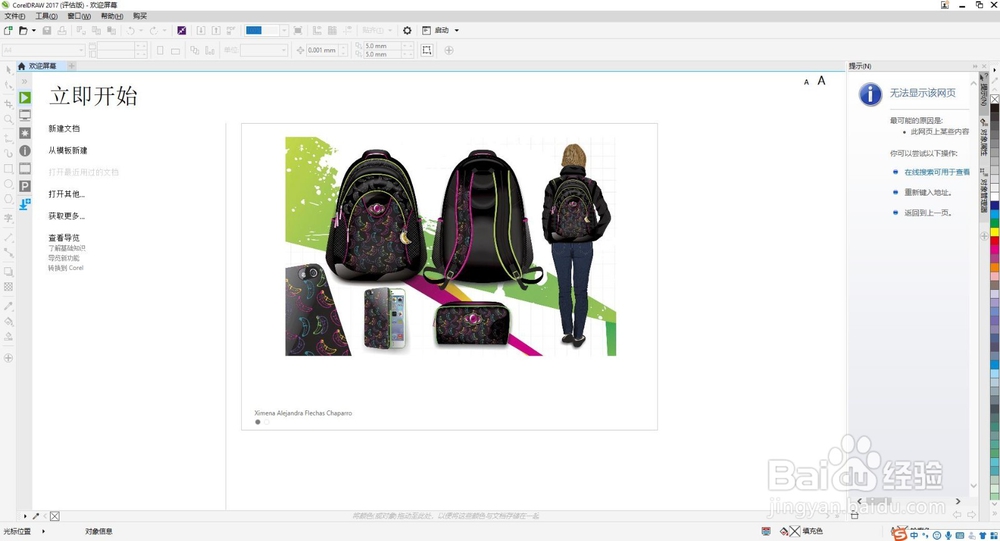Open the Product details P icon

tap(25, 186)
